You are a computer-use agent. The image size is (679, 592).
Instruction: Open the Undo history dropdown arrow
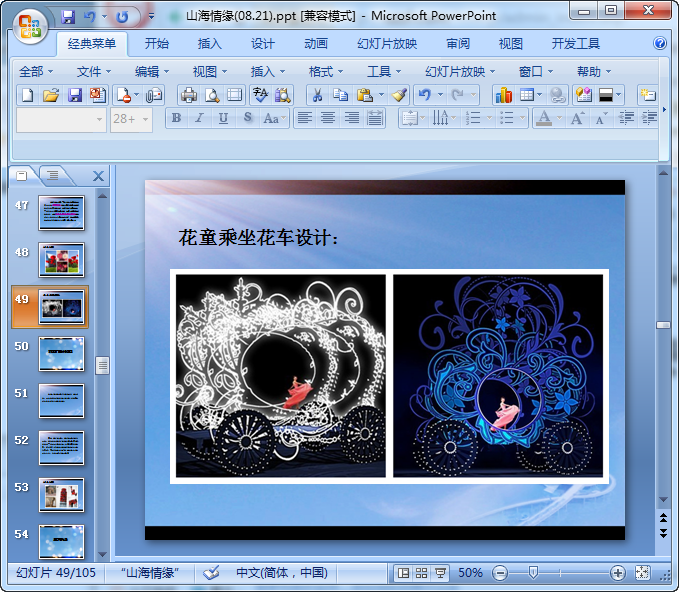pos(440,94)
